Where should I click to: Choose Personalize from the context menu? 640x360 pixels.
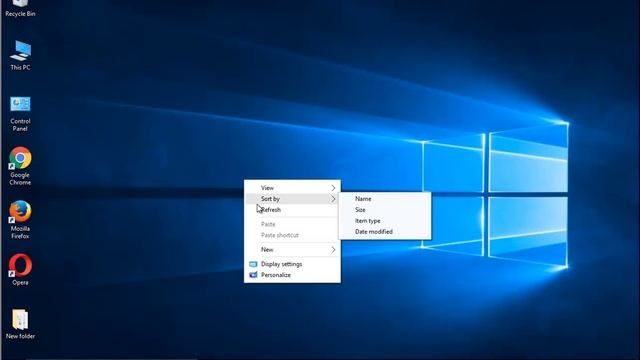[x=292, y=275]
